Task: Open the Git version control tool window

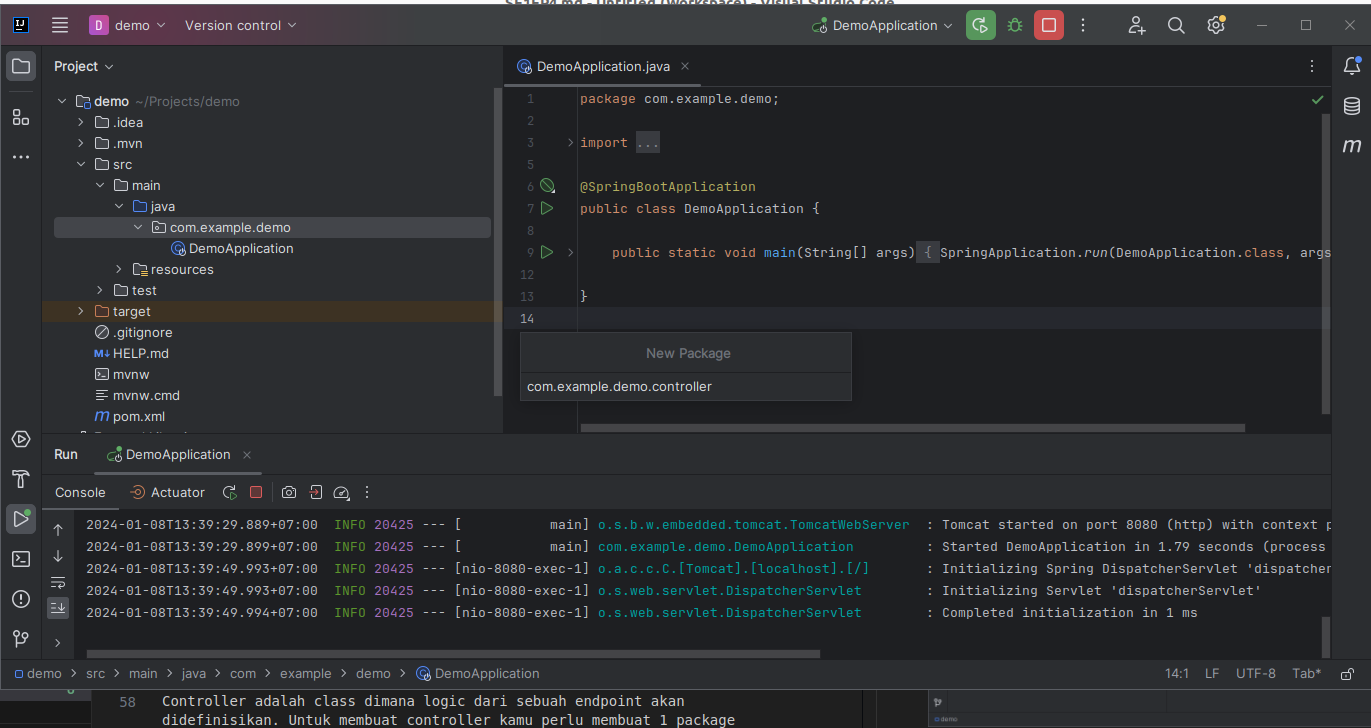Action: pyautogui.click(x=21, y=638)
